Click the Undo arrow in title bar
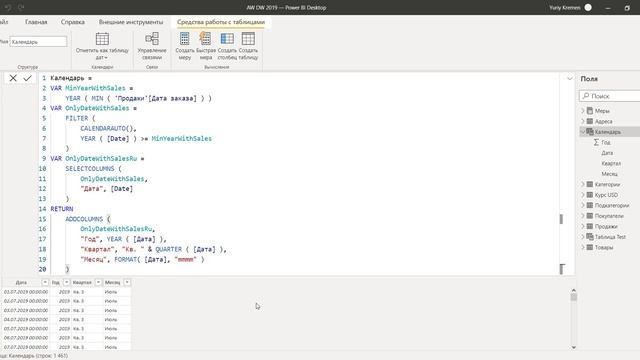 [8, 7]
